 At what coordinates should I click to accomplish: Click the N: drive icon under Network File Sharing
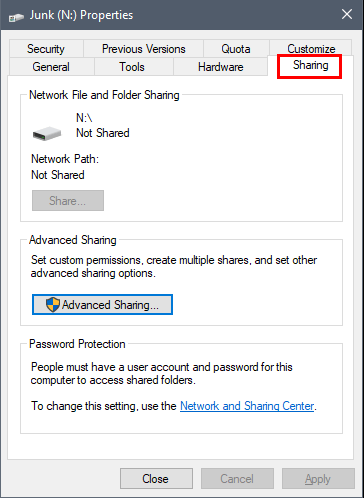pos(47,133)
